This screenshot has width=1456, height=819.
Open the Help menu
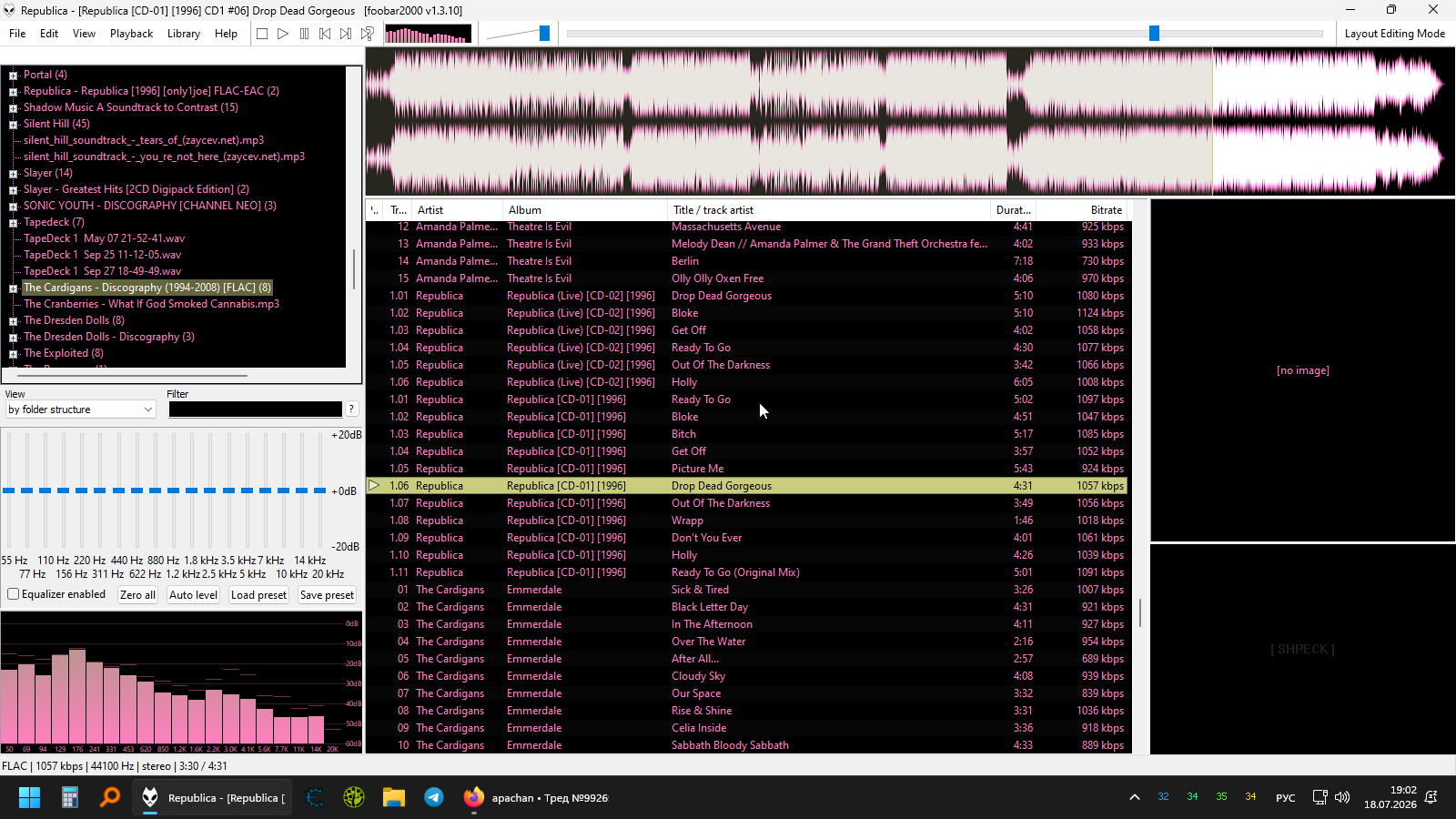click(x=226, y=34)
